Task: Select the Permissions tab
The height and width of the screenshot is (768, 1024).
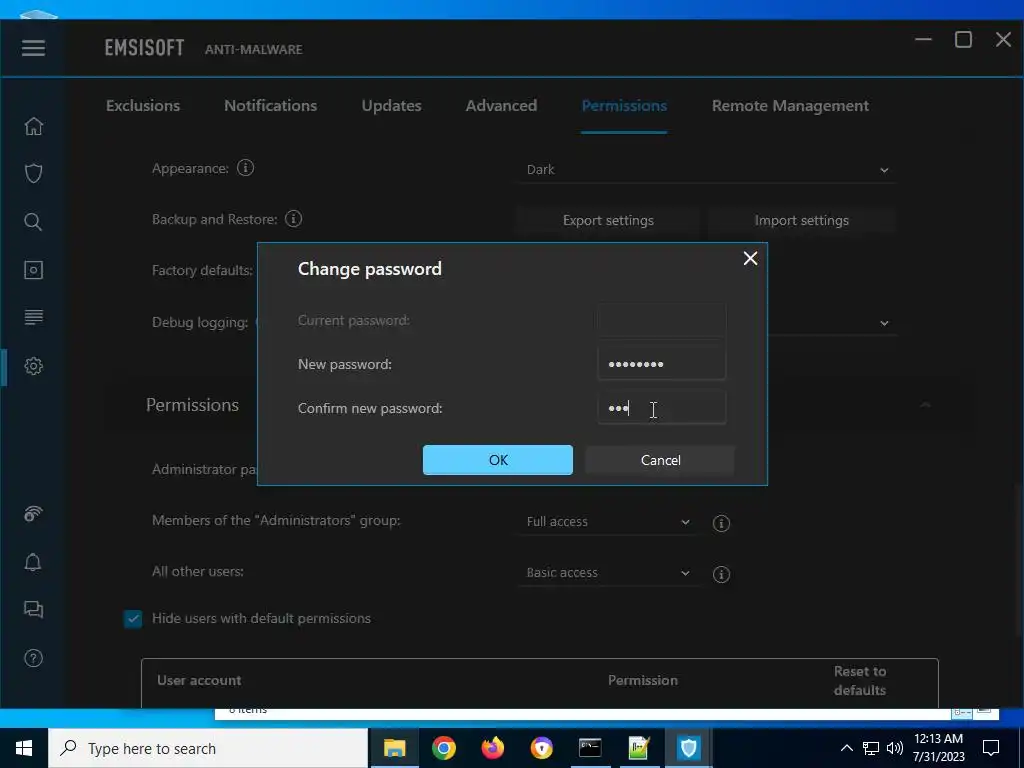Action: (x=624, y=106)
